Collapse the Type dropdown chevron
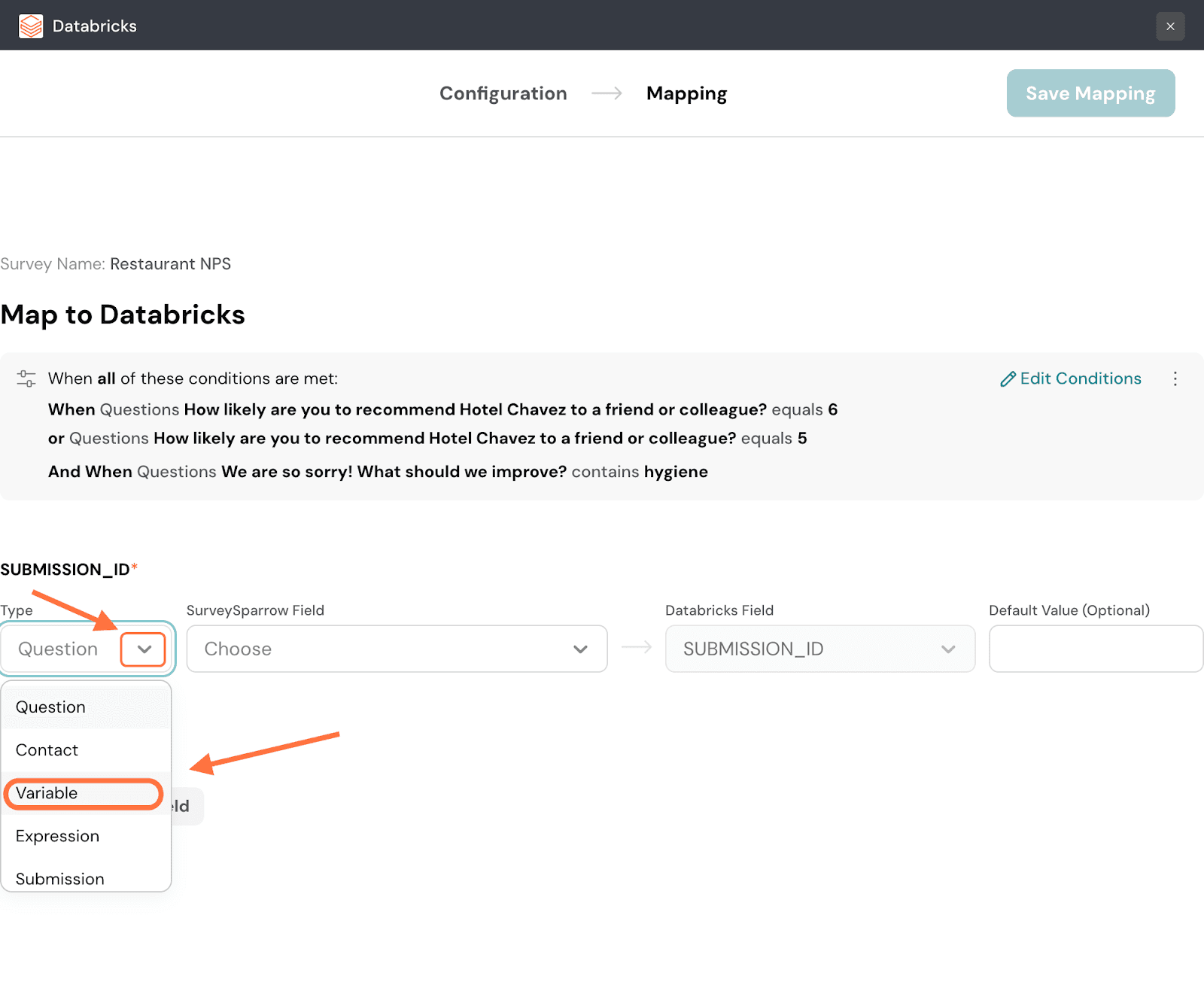The image size is (1204, 982). coord(144,649)
